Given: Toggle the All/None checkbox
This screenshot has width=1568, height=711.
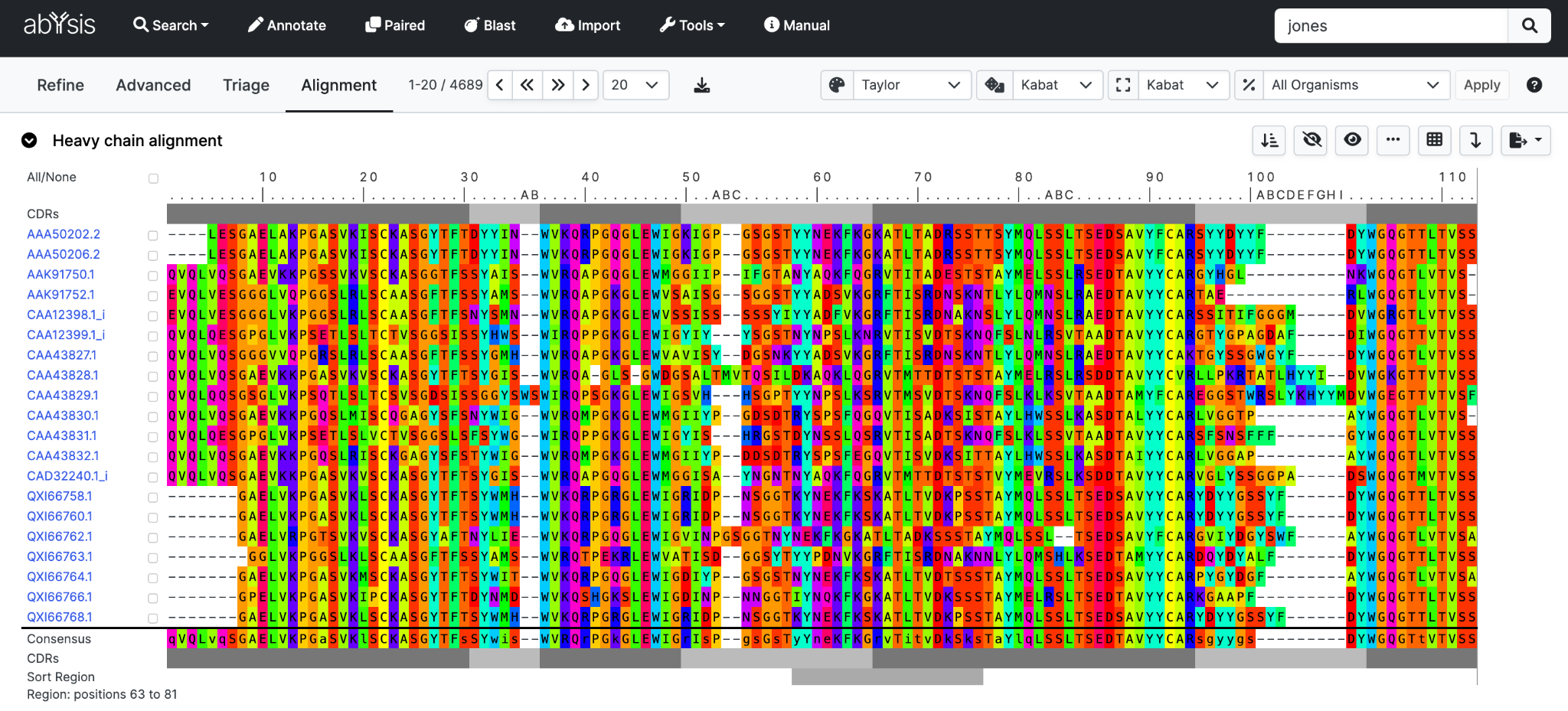Looking at the screenshot, I should [153, 178].
